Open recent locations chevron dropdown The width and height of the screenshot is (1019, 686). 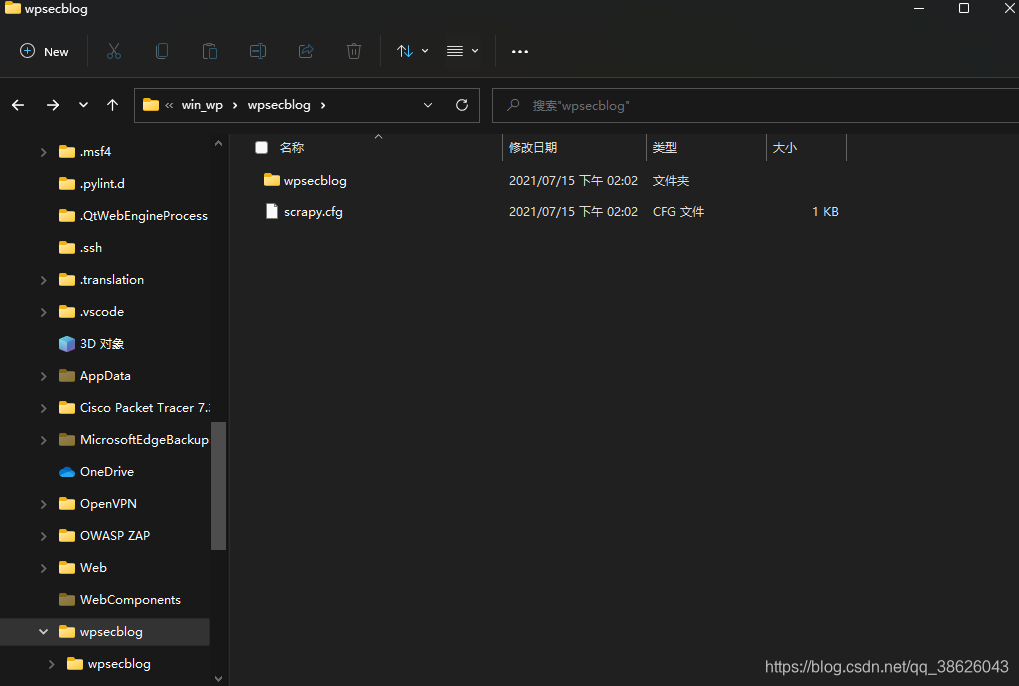coord(83,105)
